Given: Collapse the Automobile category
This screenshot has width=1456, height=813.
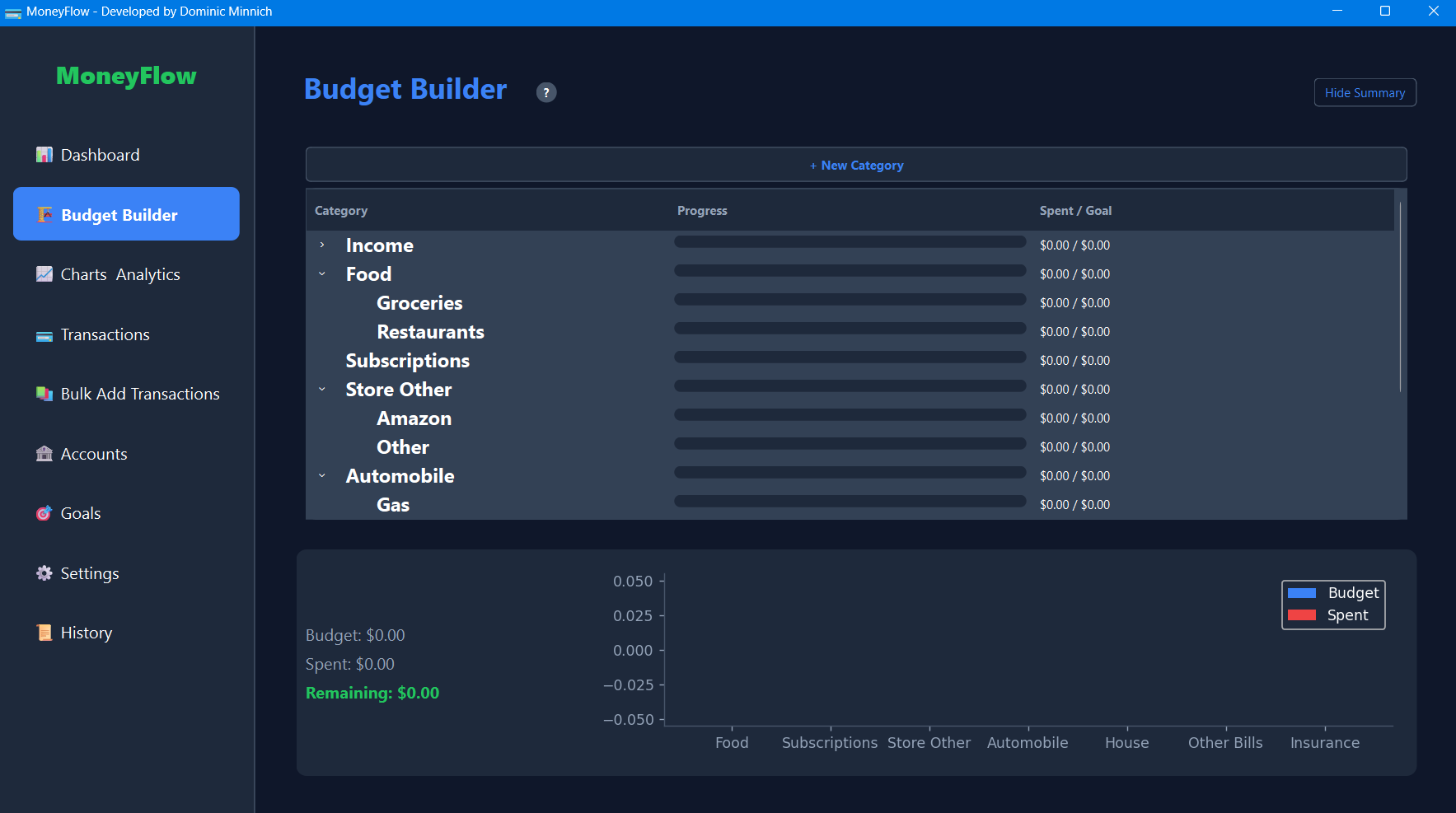Looking at the screenshot, I should point(322,475).
